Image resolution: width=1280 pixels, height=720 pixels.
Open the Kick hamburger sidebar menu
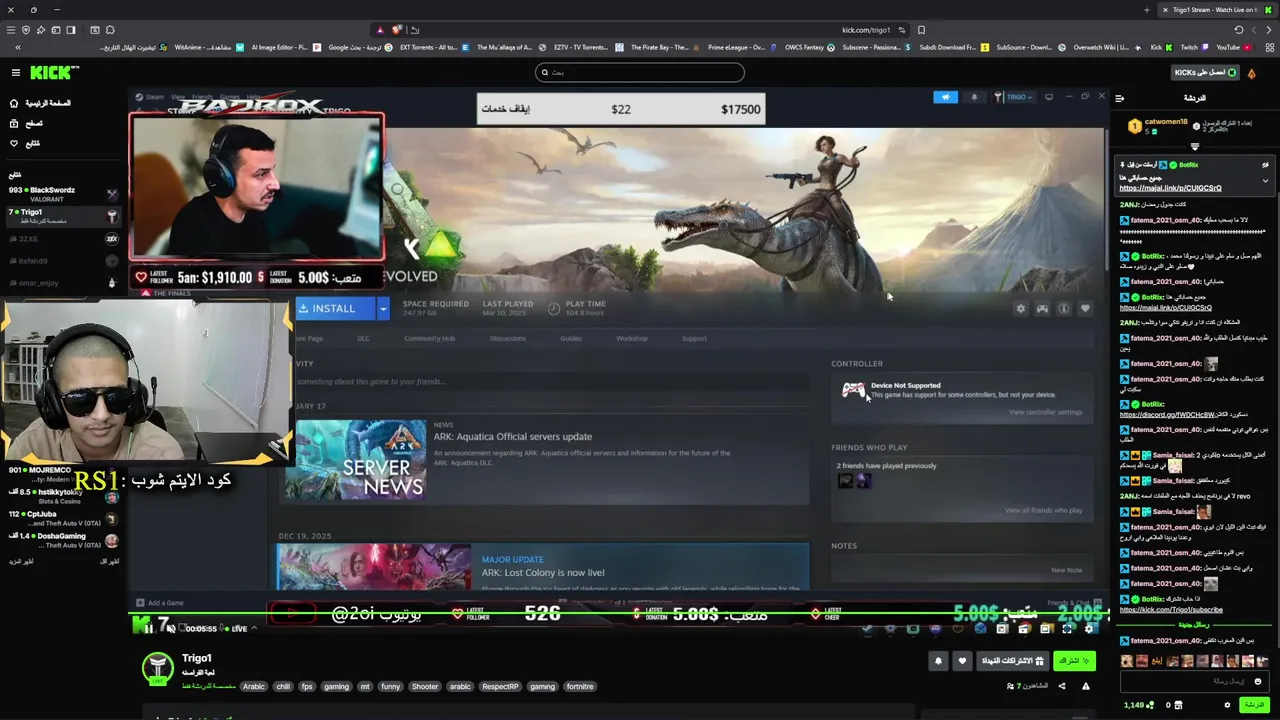pyautogui.click(x=15, y=72)
